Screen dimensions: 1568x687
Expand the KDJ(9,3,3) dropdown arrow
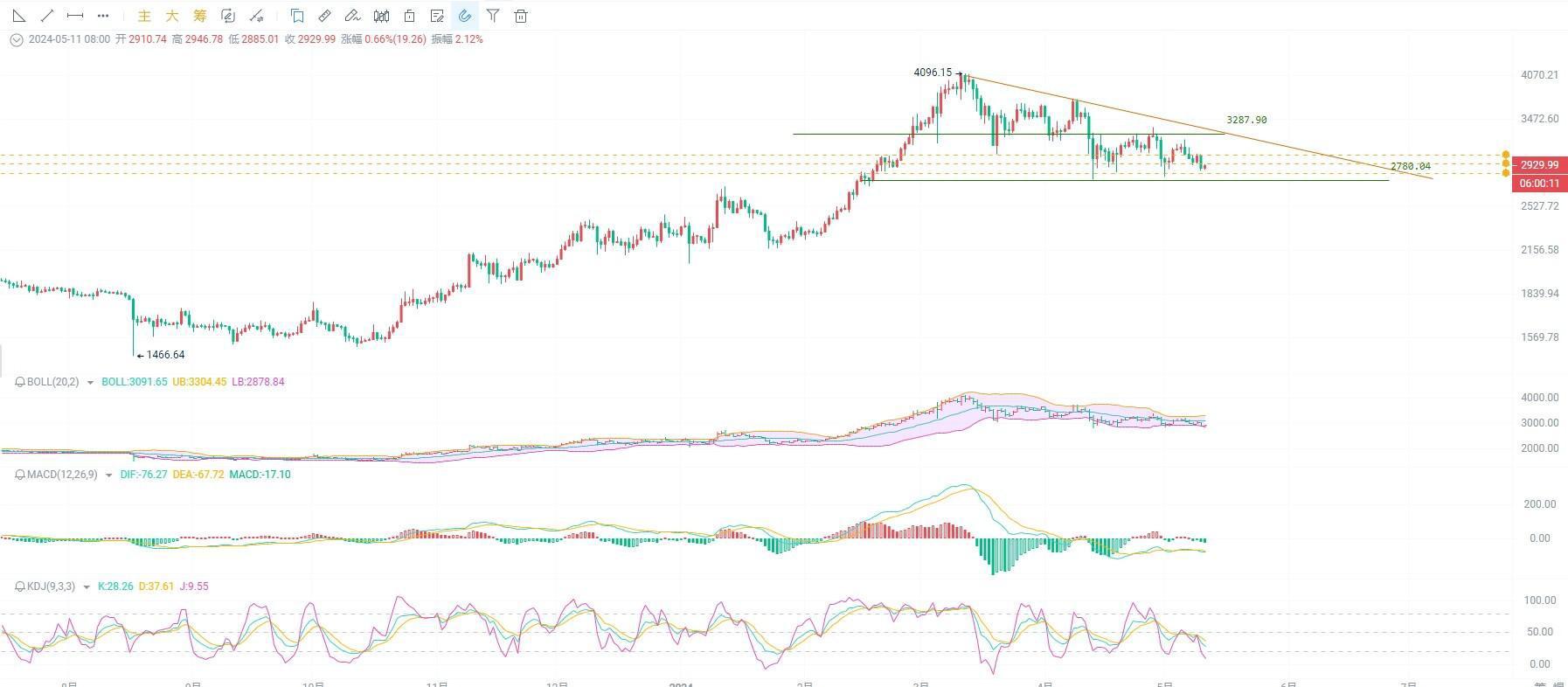[x=86, y=587]
